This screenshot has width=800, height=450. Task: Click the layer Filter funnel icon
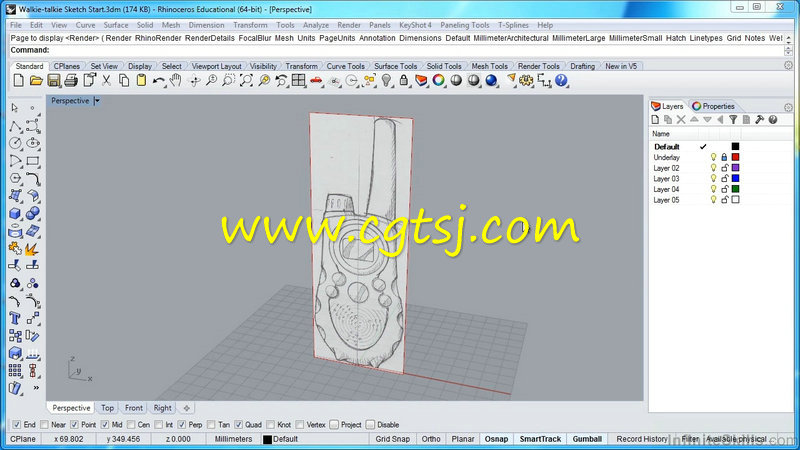pyautogui.click(x=733, y=120)
